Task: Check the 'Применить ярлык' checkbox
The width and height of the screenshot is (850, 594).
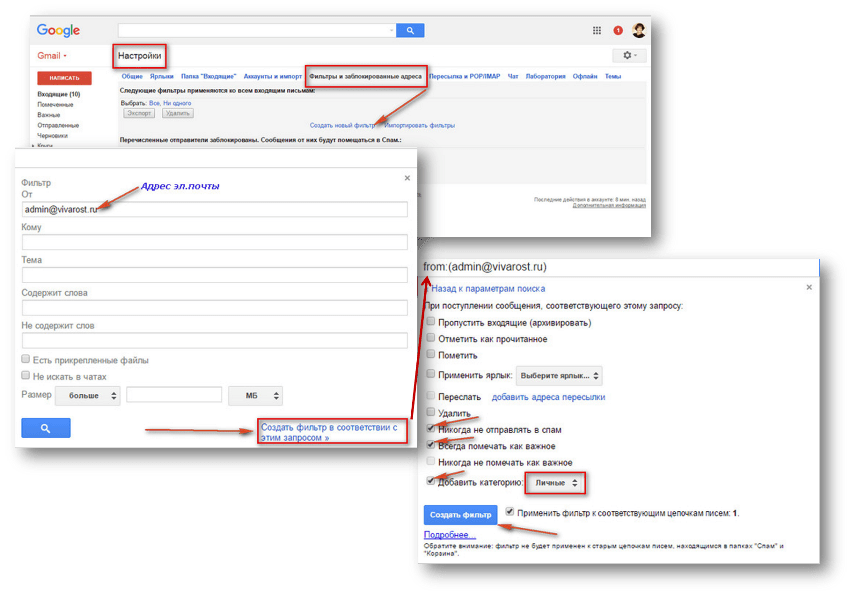Action: click(430, 373)
